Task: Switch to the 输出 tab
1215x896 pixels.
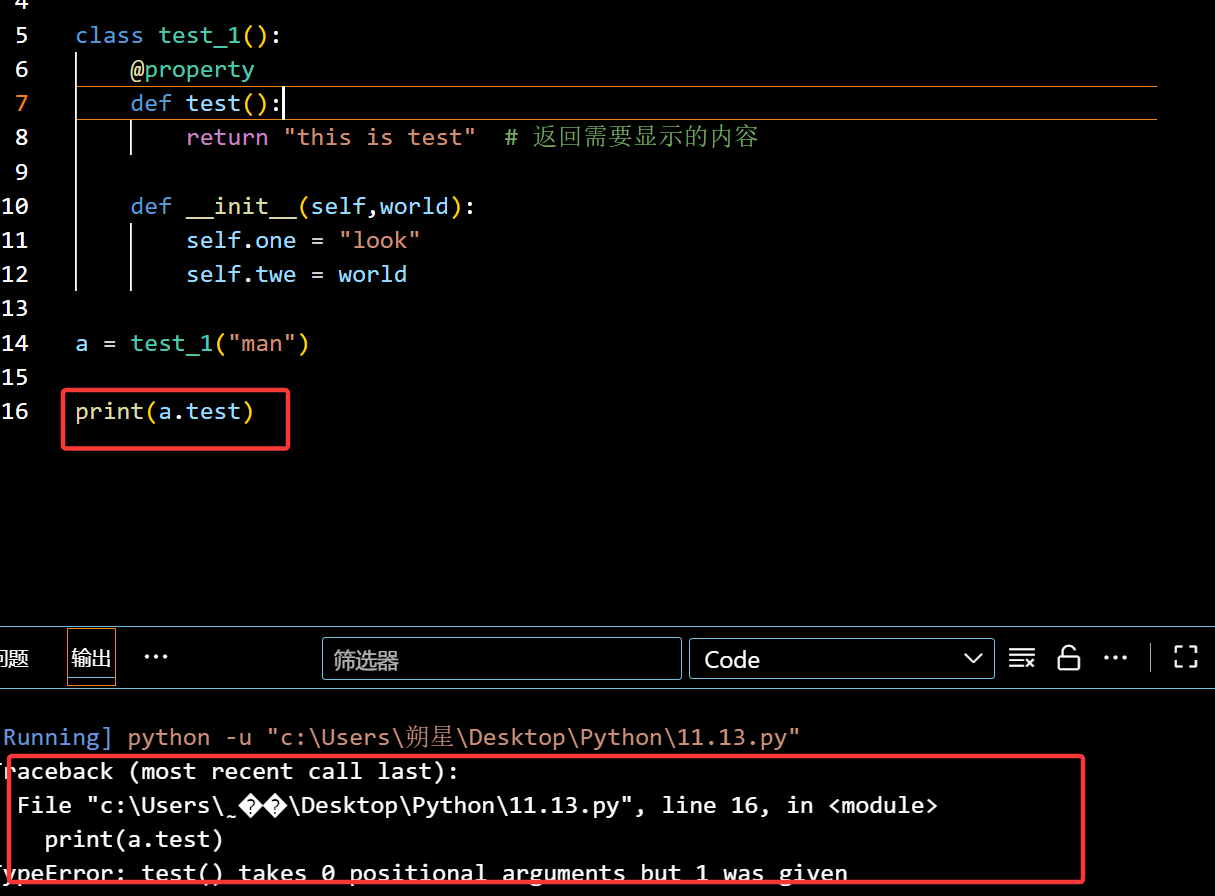Action: coord(91,657)
